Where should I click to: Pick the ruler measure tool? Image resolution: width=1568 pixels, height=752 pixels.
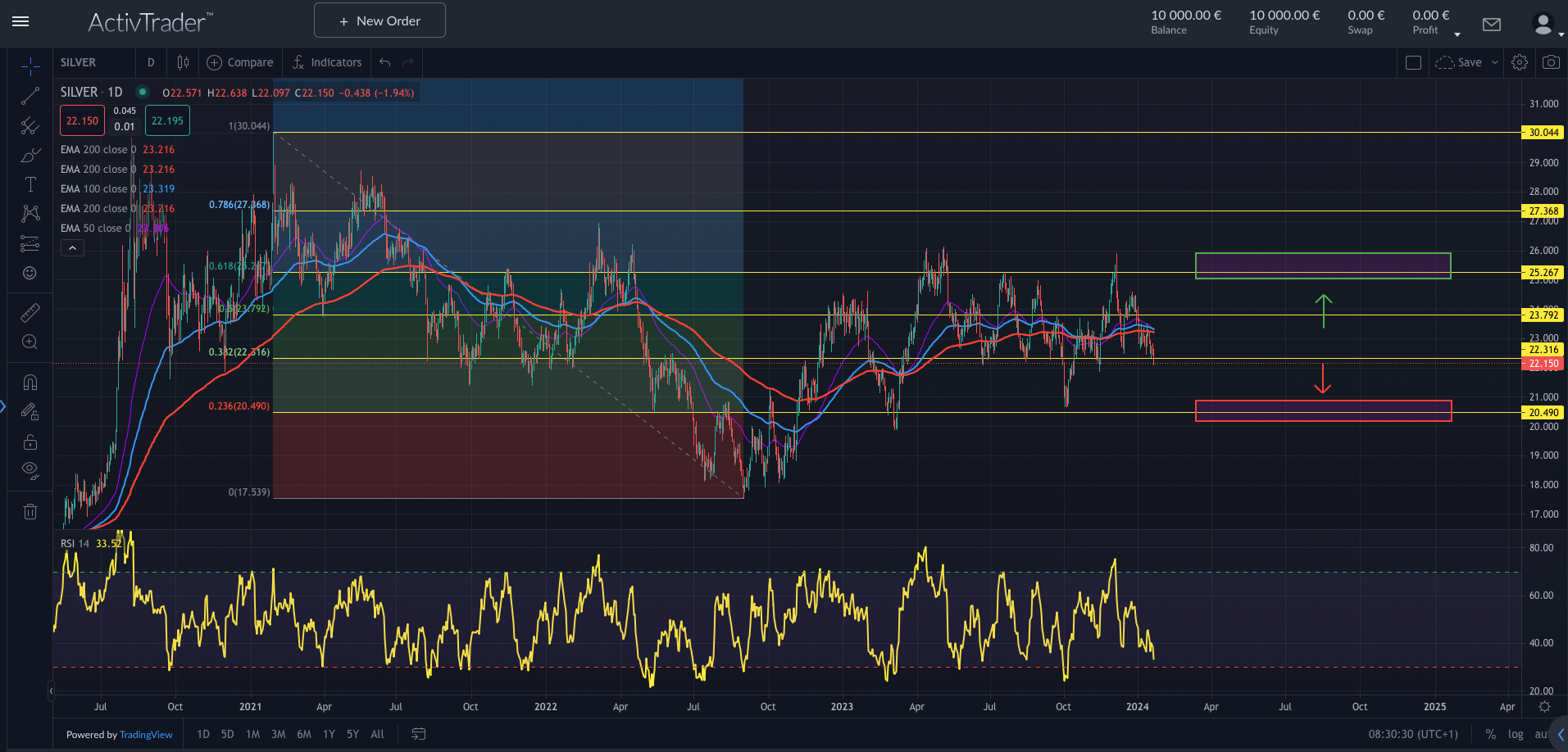pyautogui.click(x=30, y=313)
